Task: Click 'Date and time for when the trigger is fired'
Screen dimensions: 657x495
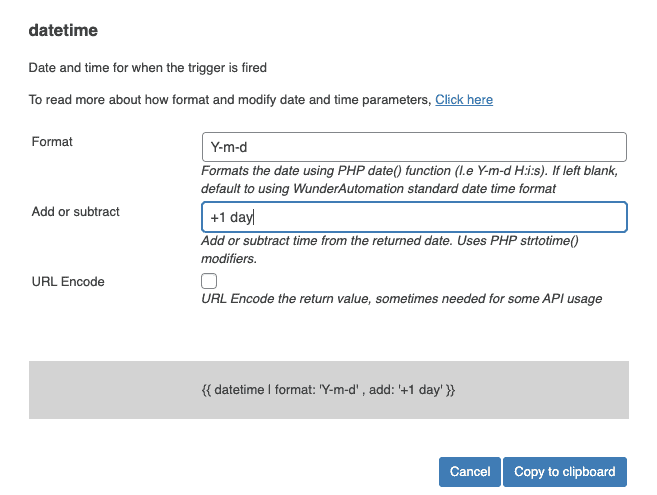Action: tap(148, 68)
